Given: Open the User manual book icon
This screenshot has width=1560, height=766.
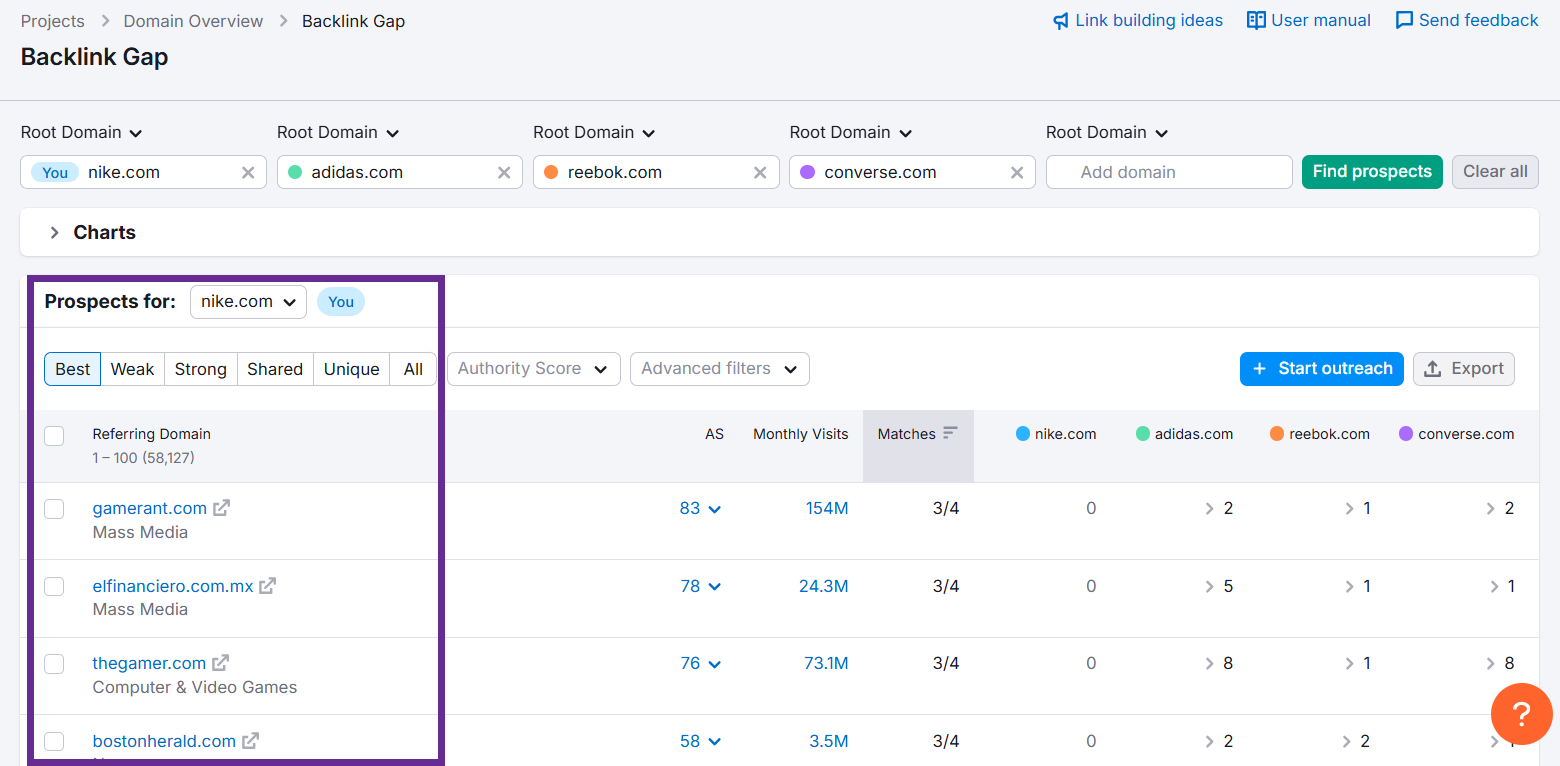Looking at the screenshot, I should click(1256, 21).
